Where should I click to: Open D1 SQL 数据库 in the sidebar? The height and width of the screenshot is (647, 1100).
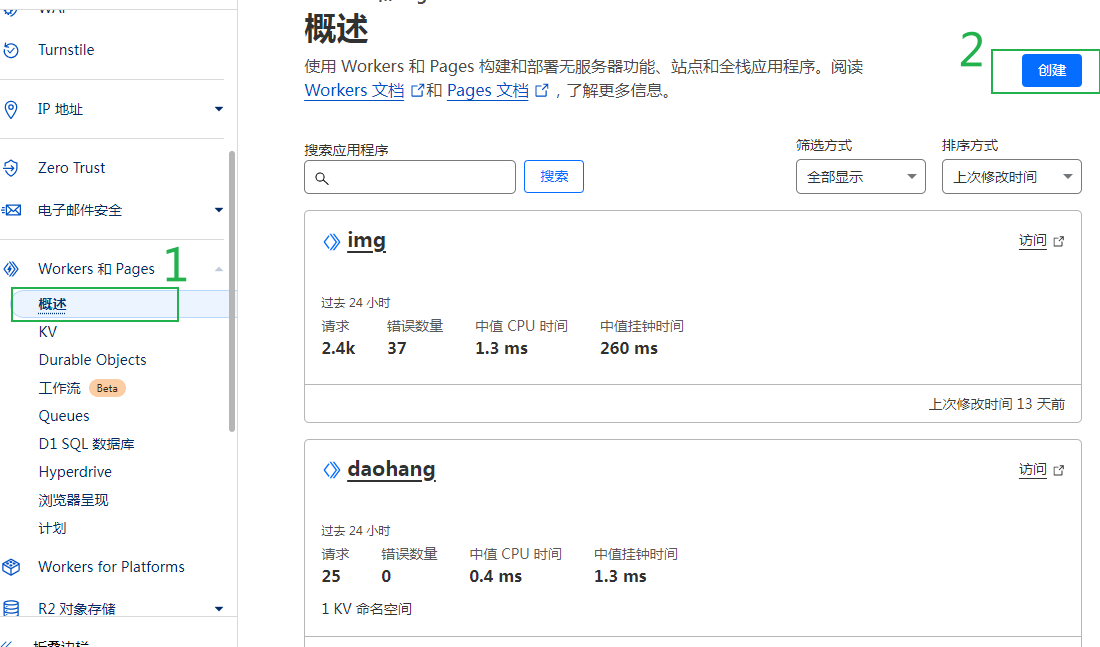click(86, 444)
